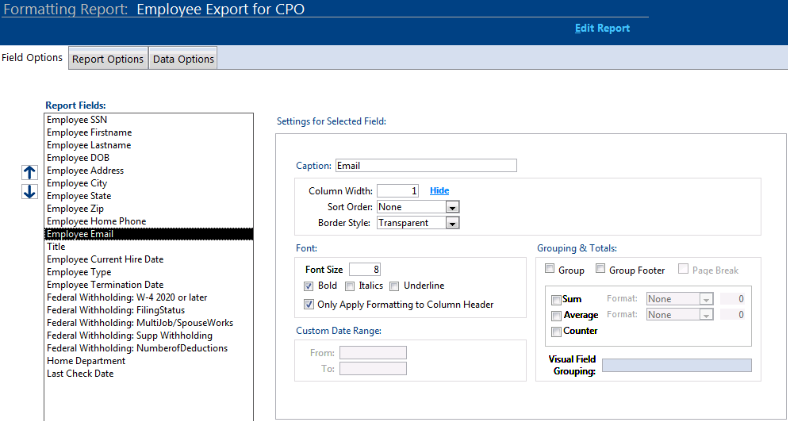Check the Sum checkbox

[x=556, y=300]
